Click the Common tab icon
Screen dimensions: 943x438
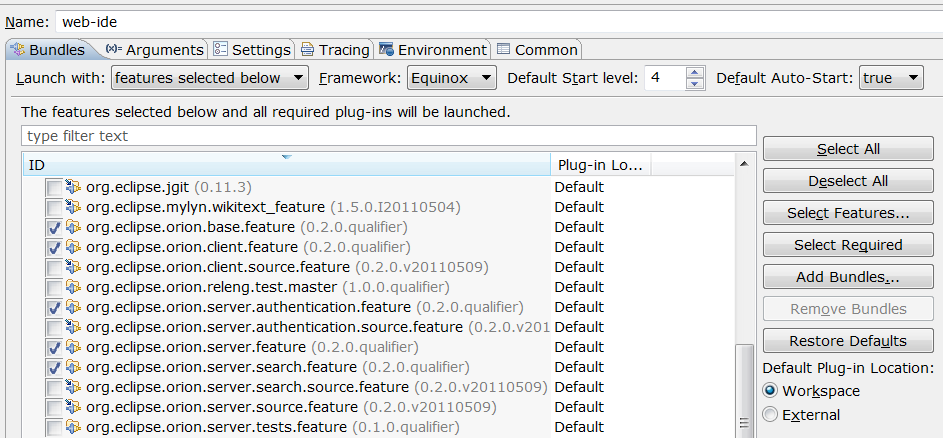coord(503,49)
